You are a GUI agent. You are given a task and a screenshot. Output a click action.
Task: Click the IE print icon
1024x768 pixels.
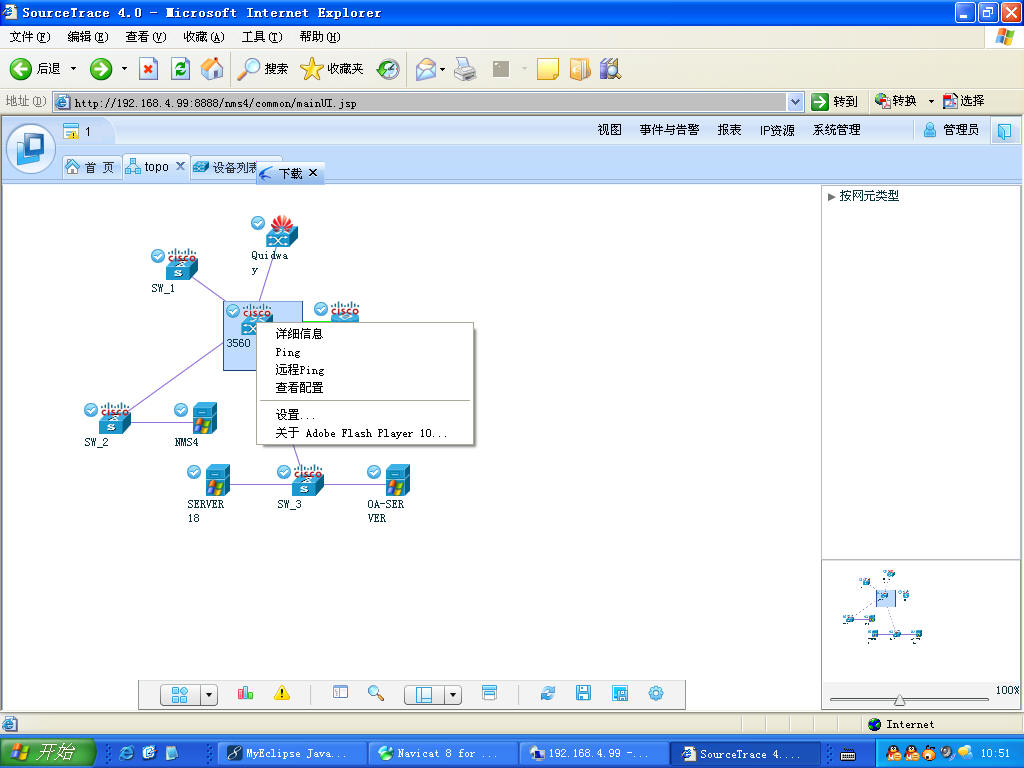pos(465,69)
